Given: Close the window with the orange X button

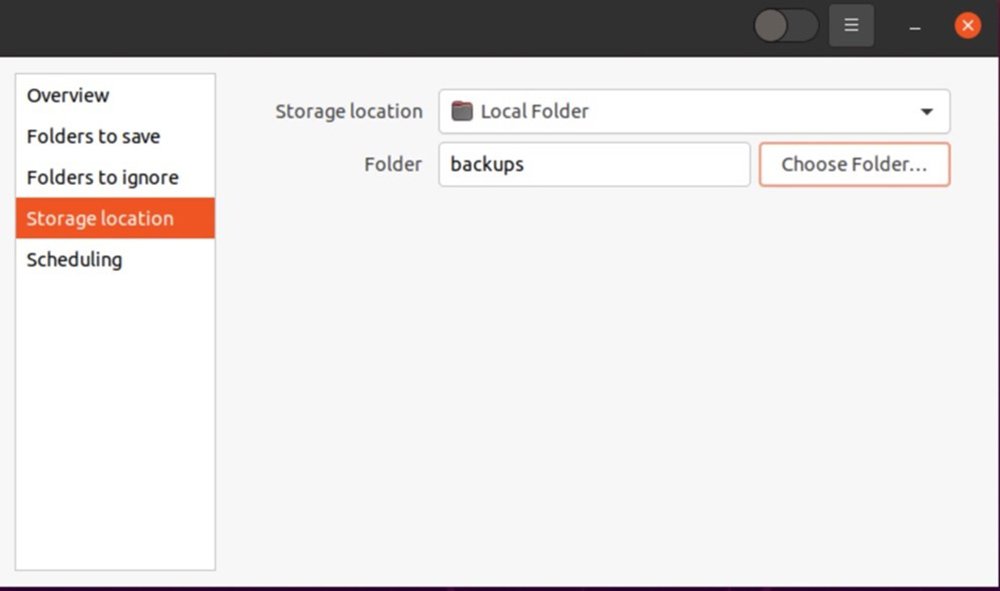Looking at the screenshot, I should [x=967, y=26].
